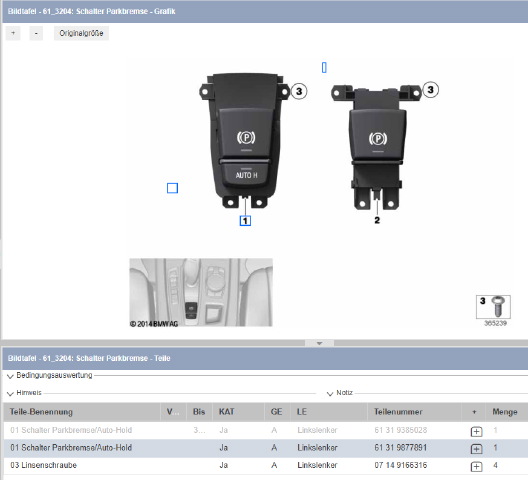Viewport: 528px width, 480px height.
Task: Click part number 61 31 9385028
Action: pos(400,430)
